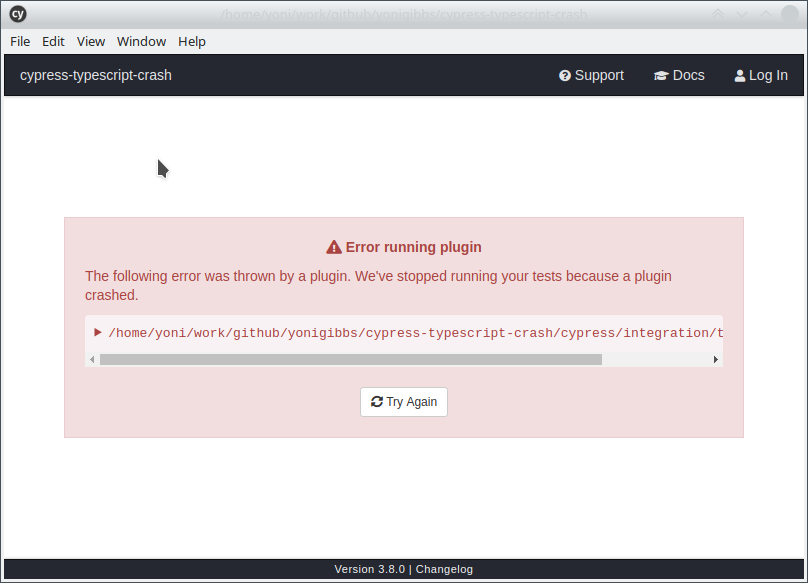Open the Docs link
The width and height of the screenshot is (808, 583).
679,75
